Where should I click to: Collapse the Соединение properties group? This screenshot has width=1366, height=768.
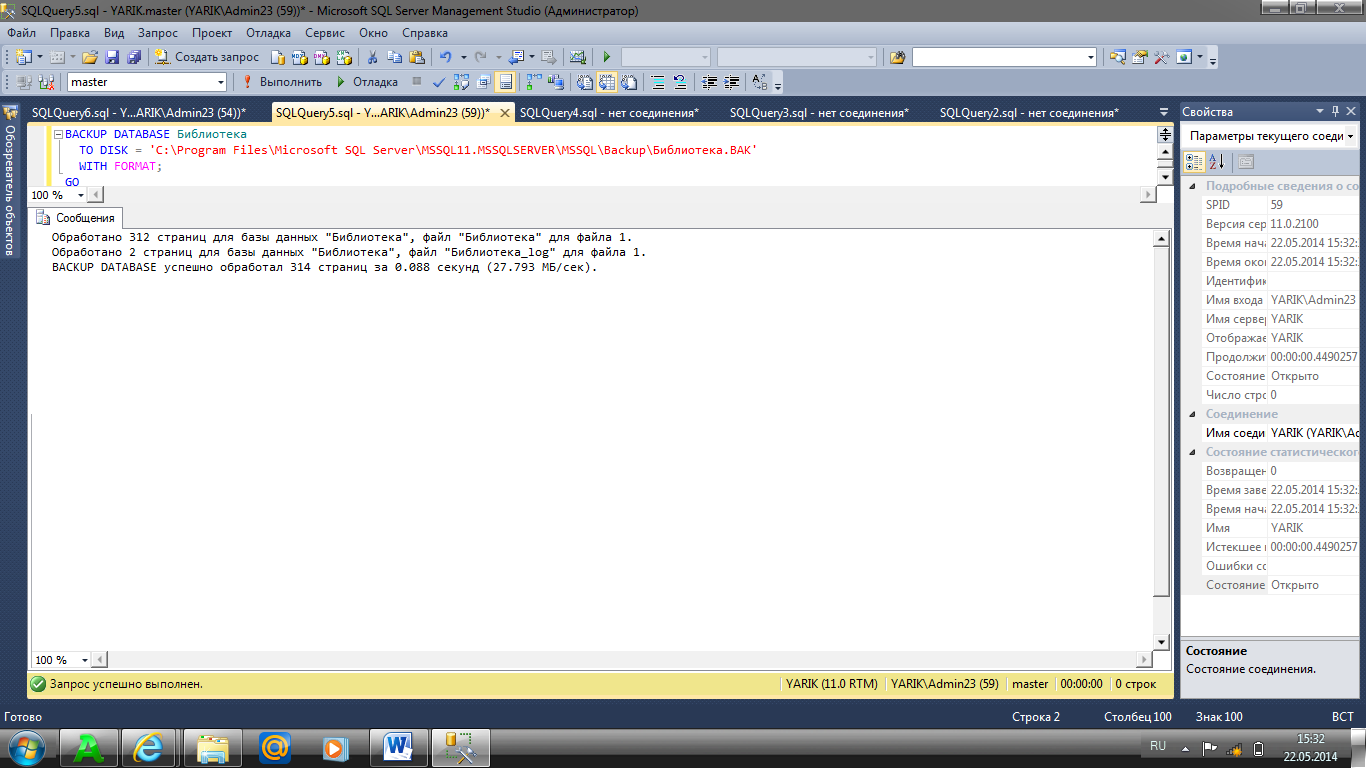(x=1192, y=414)
